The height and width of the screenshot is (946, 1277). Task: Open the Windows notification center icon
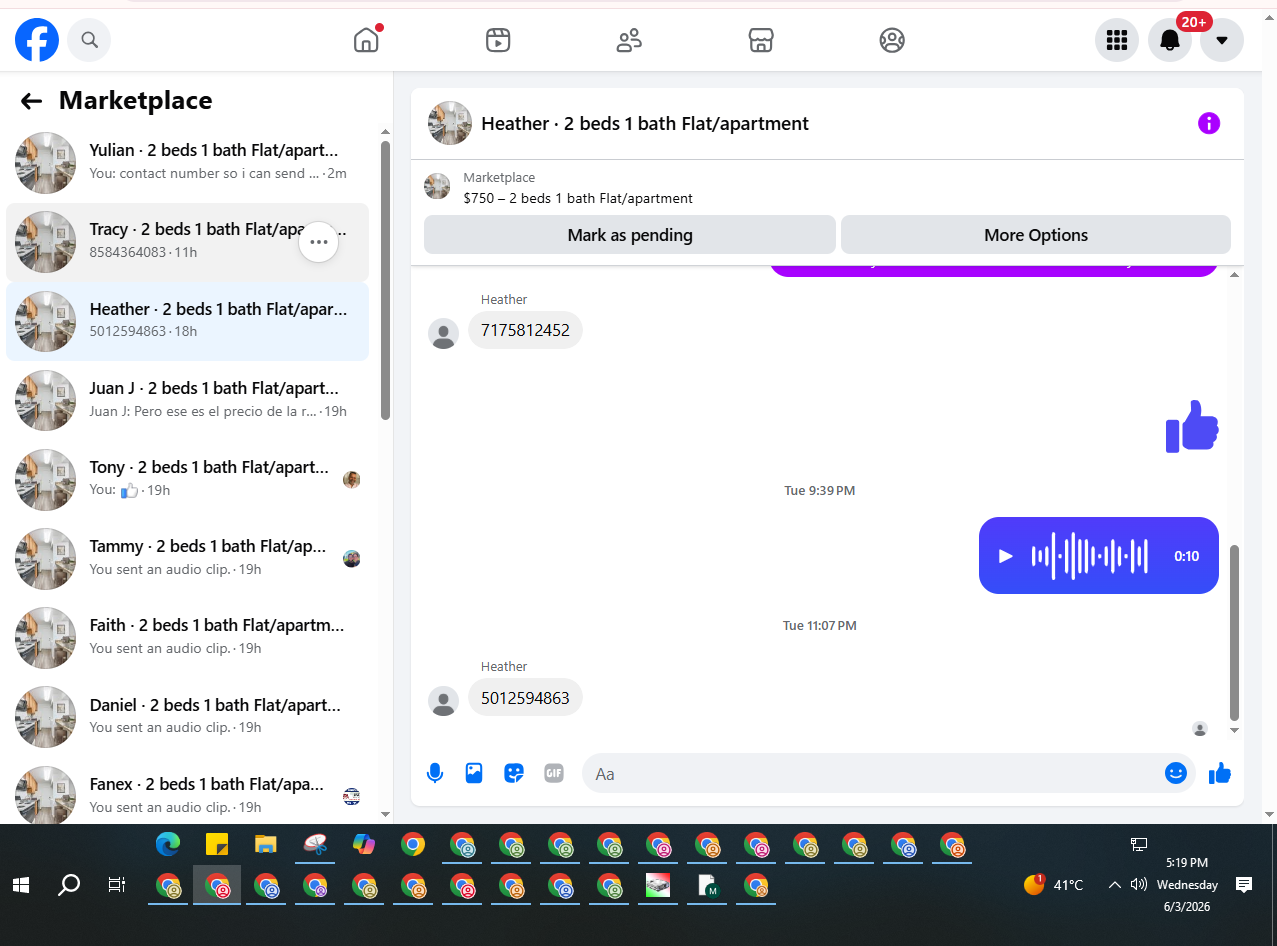tap(1244, 885)
